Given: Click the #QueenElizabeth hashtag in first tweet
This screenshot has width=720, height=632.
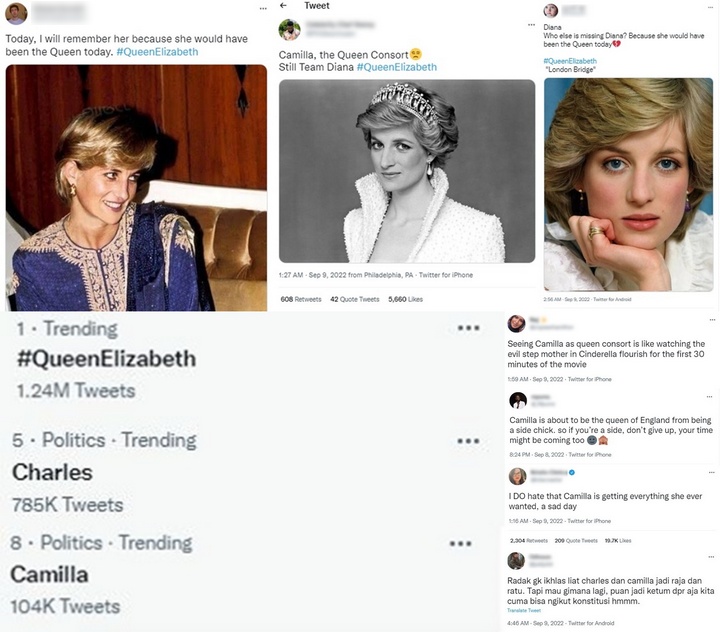Looking at the screenshot, I should click(158, 52).
